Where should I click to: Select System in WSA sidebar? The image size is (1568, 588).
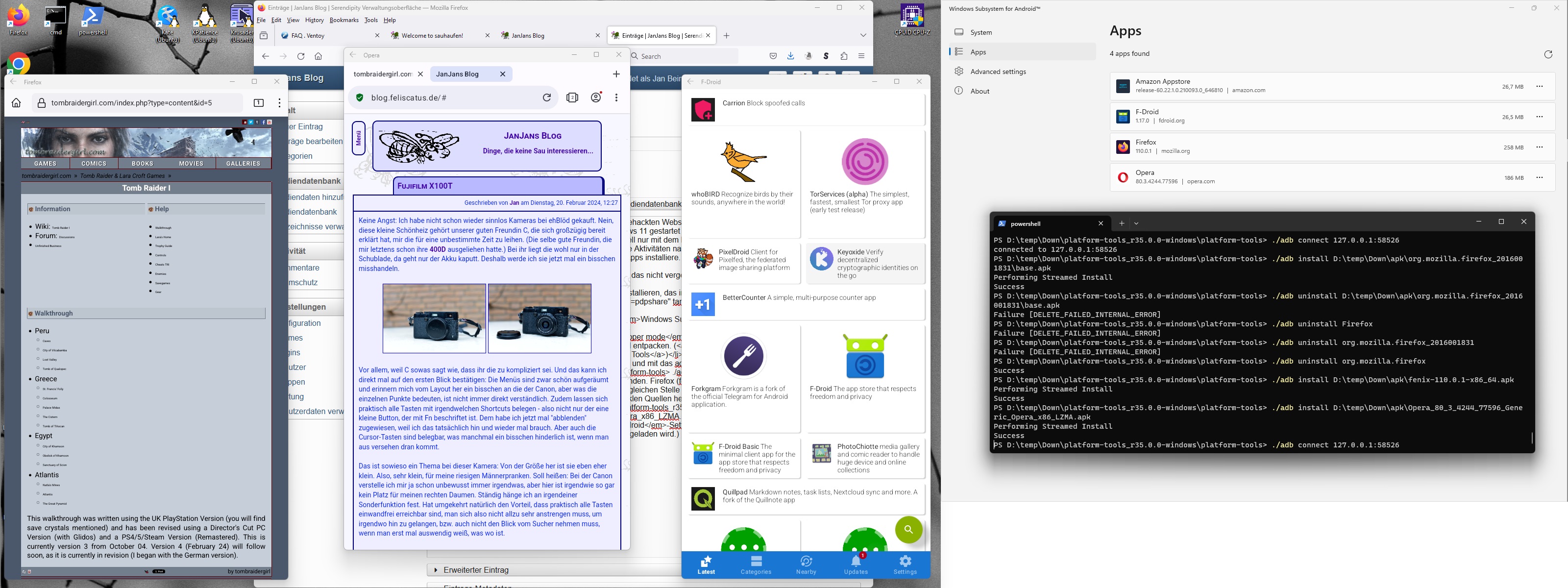(1023, 32)
